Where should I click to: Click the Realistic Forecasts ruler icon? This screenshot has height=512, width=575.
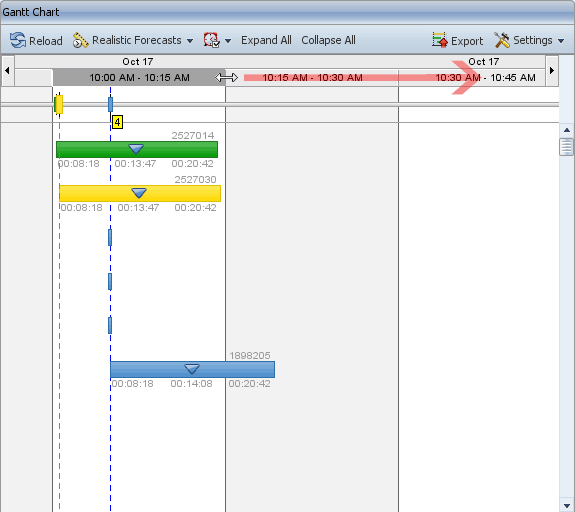pyautogui.click(x=80, y=40)
